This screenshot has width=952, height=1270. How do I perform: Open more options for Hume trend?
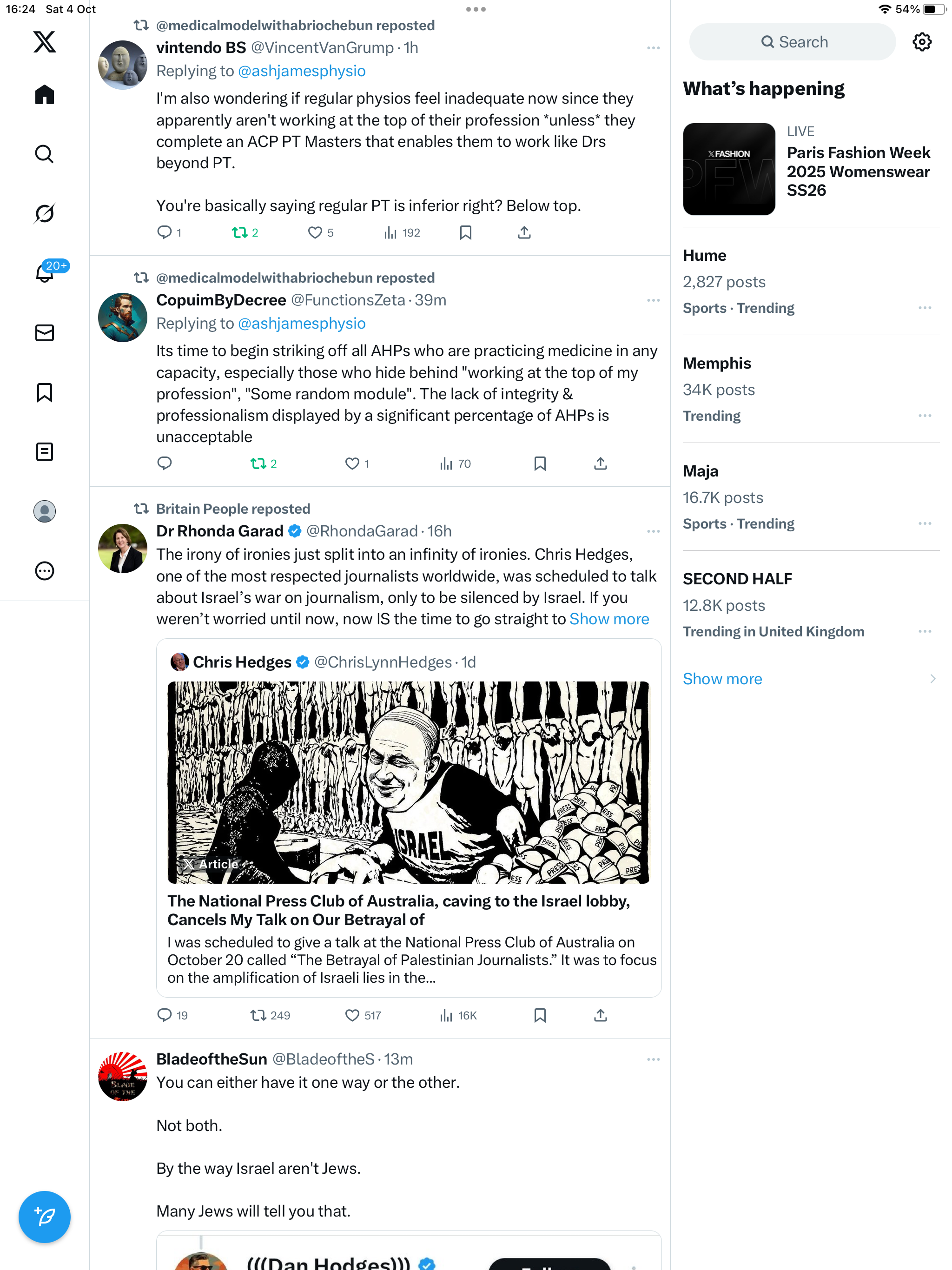pyautogui.click(x=925, y=308)
